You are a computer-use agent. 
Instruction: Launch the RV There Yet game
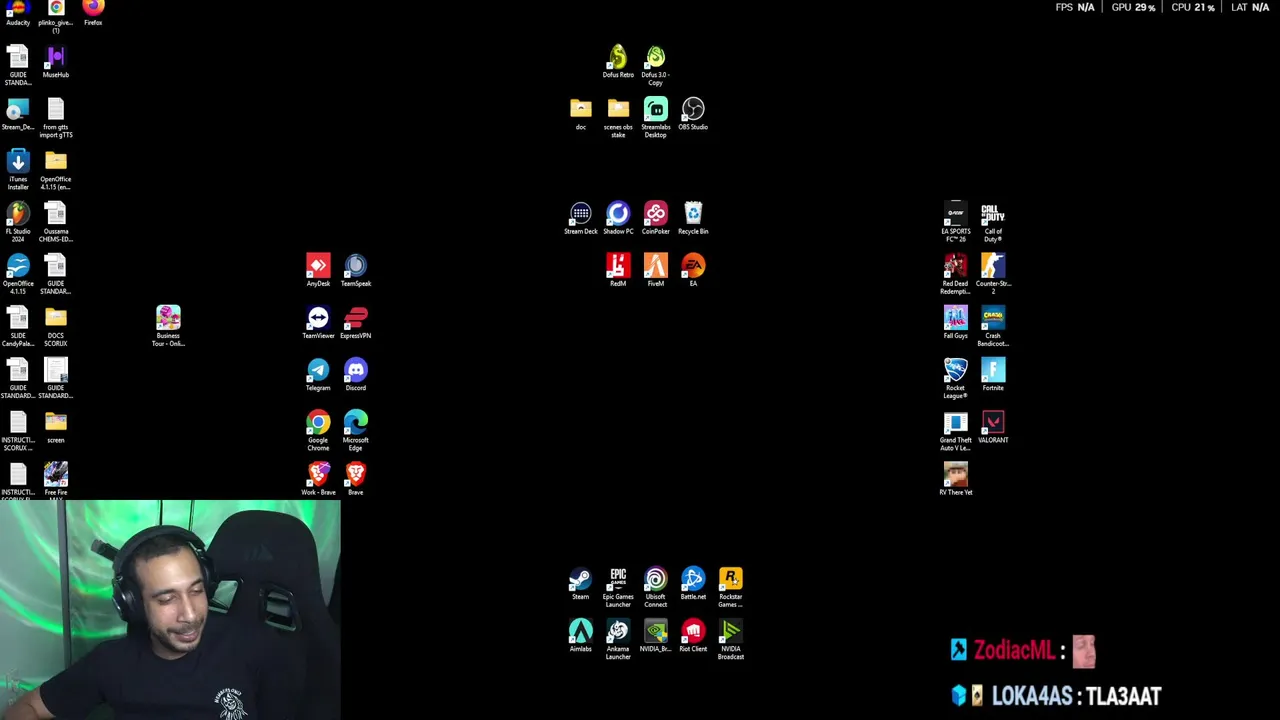pos(956,478)
